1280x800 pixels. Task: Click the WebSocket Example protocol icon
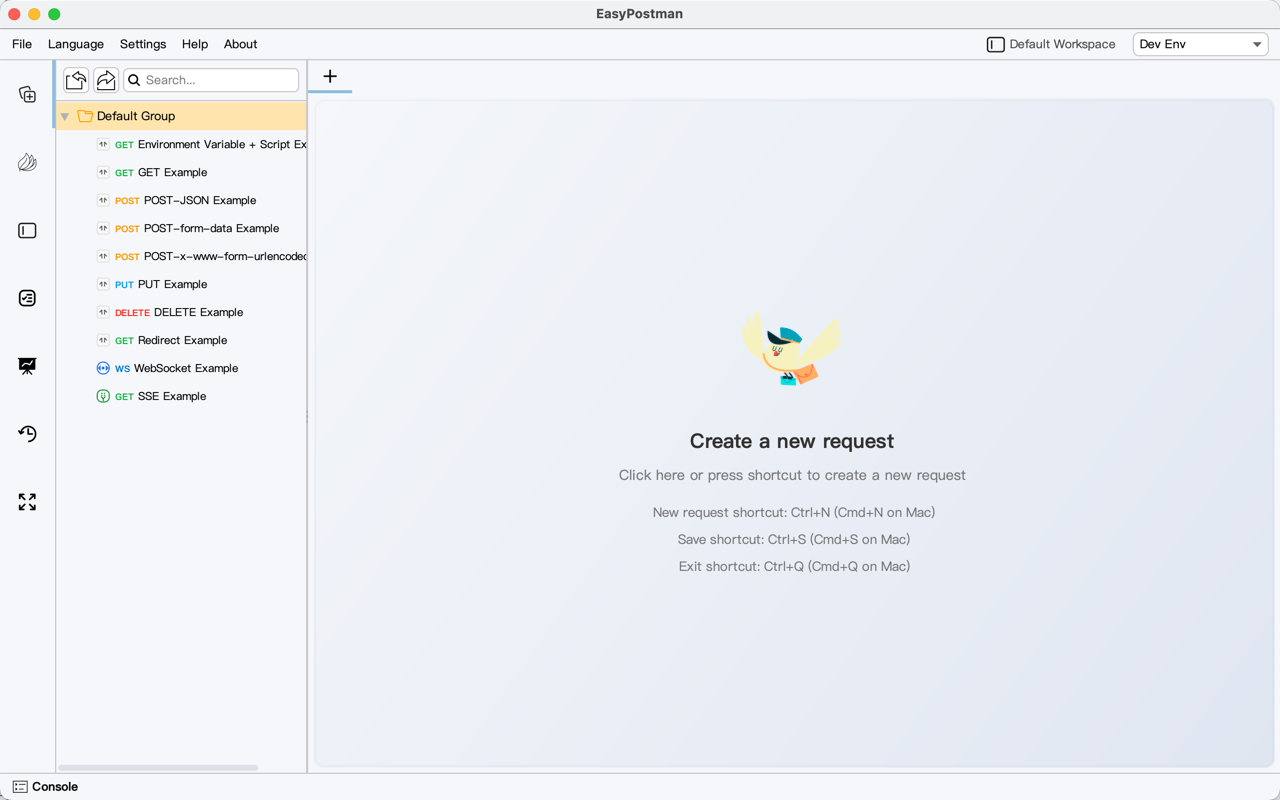(103, 368)
